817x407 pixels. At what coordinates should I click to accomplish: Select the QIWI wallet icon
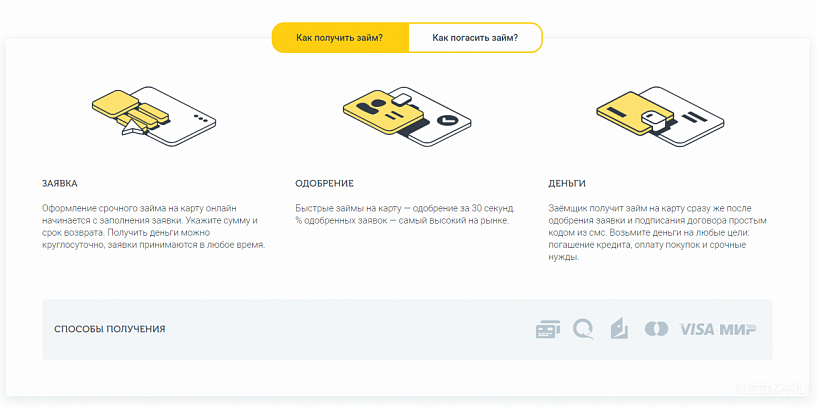[x=583, y=329]
